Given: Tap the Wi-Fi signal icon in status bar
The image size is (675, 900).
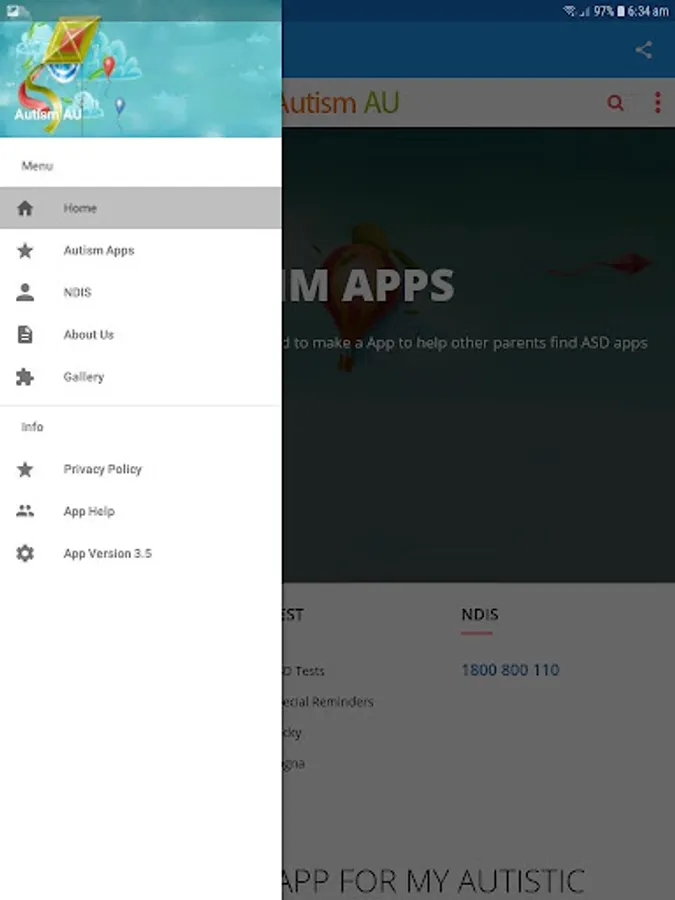Looking at the screenshot, I should click(569, 11).
